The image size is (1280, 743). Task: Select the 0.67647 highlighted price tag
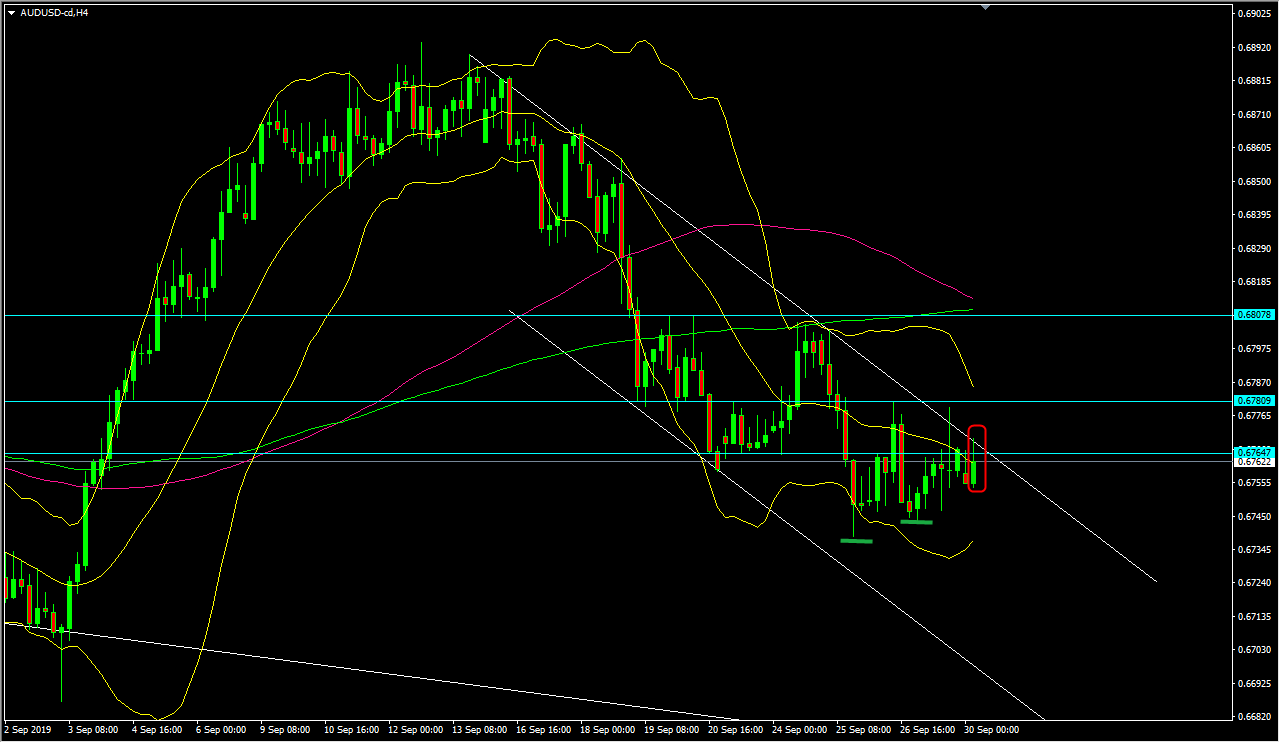coord(1256,453)
